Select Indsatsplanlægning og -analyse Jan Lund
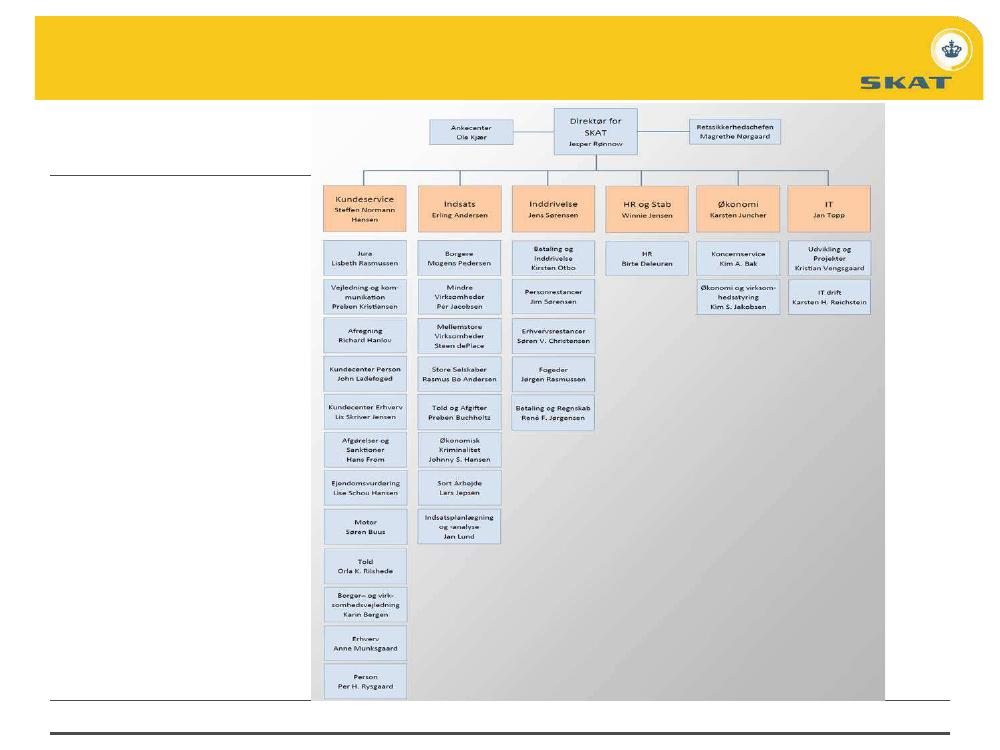 coord(459,526)
